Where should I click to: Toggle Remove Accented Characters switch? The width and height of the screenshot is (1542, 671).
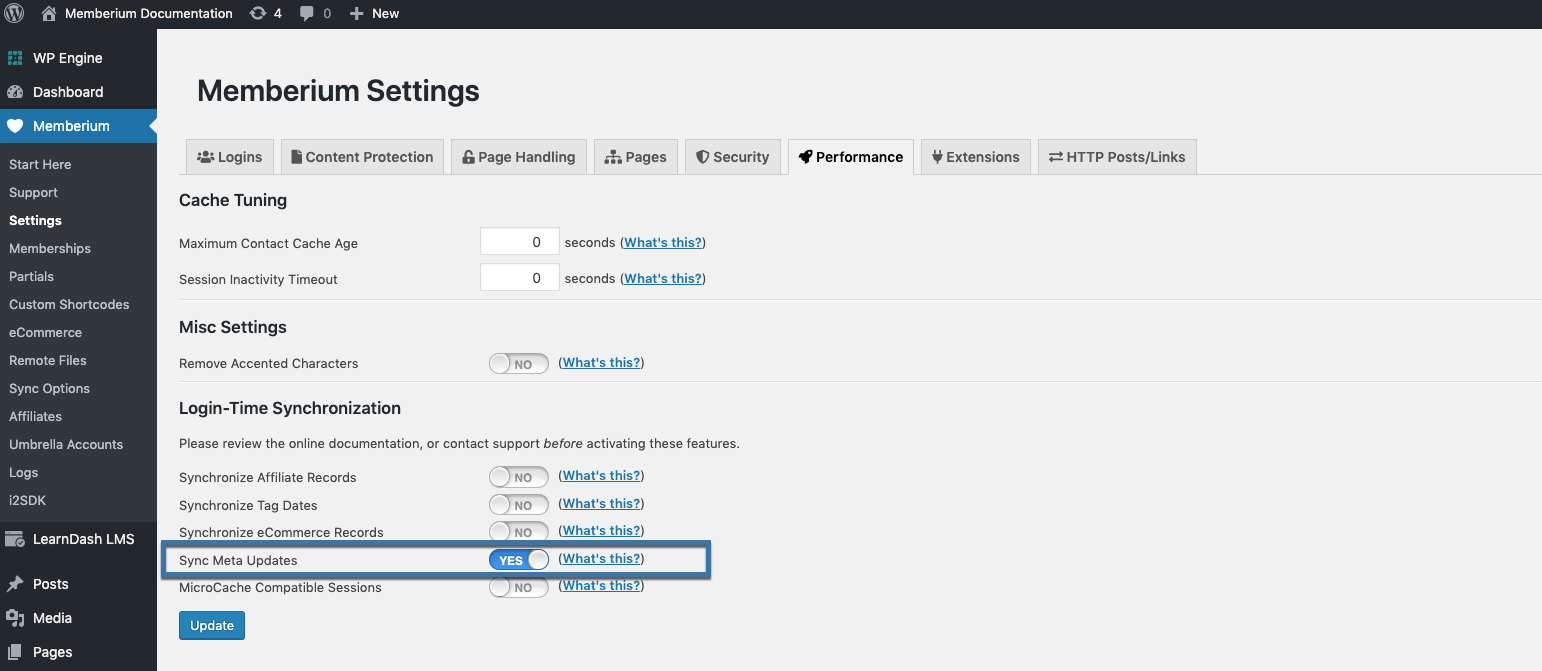pos(518,364)
